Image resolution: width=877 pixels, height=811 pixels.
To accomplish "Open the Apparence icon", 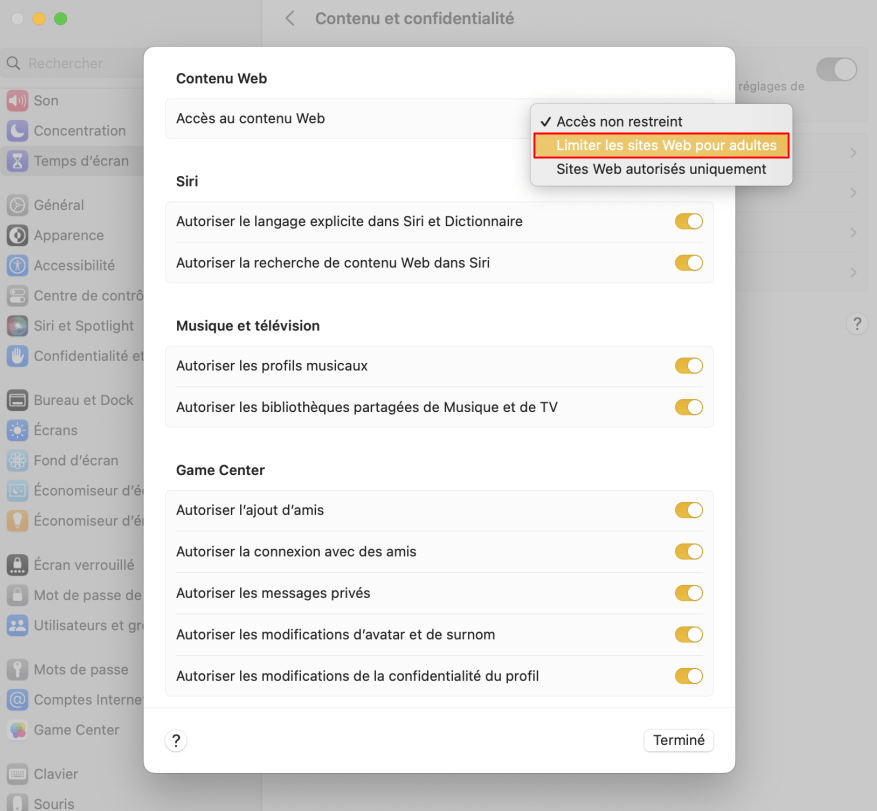I will click(x=17, y=235).
